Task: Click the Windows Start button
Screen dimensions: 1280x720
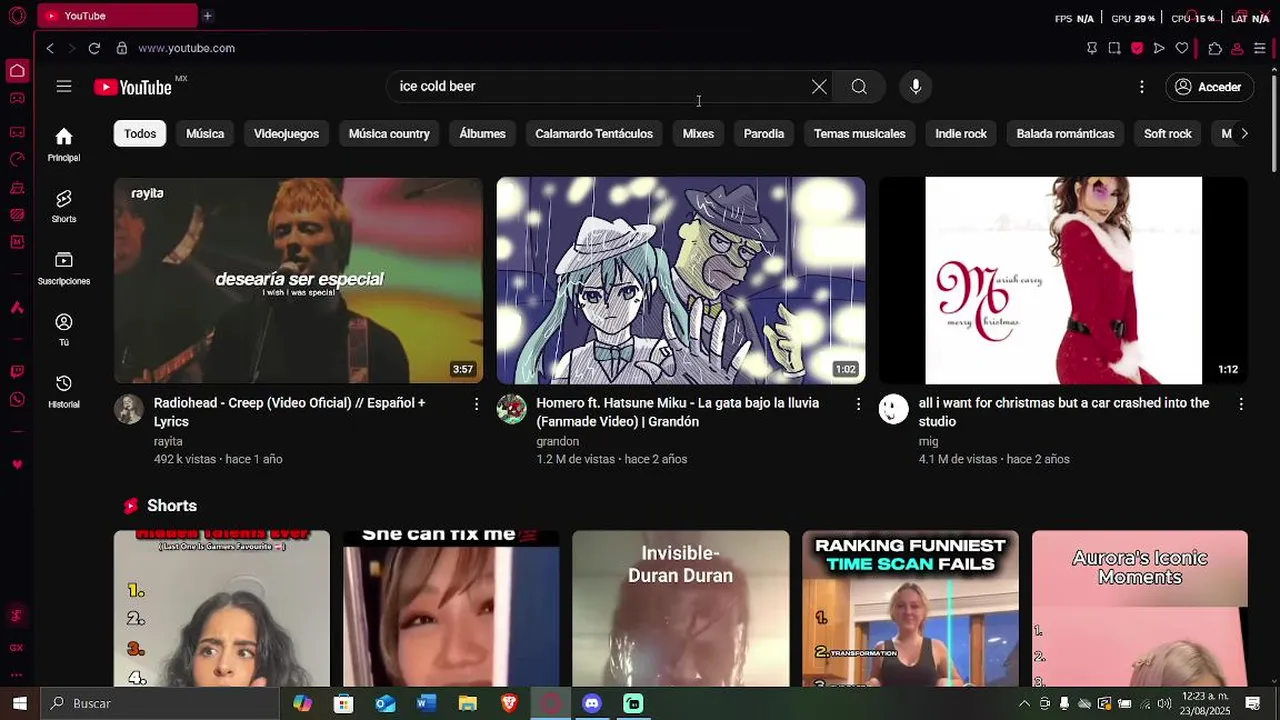Action: tap(19, 703)
